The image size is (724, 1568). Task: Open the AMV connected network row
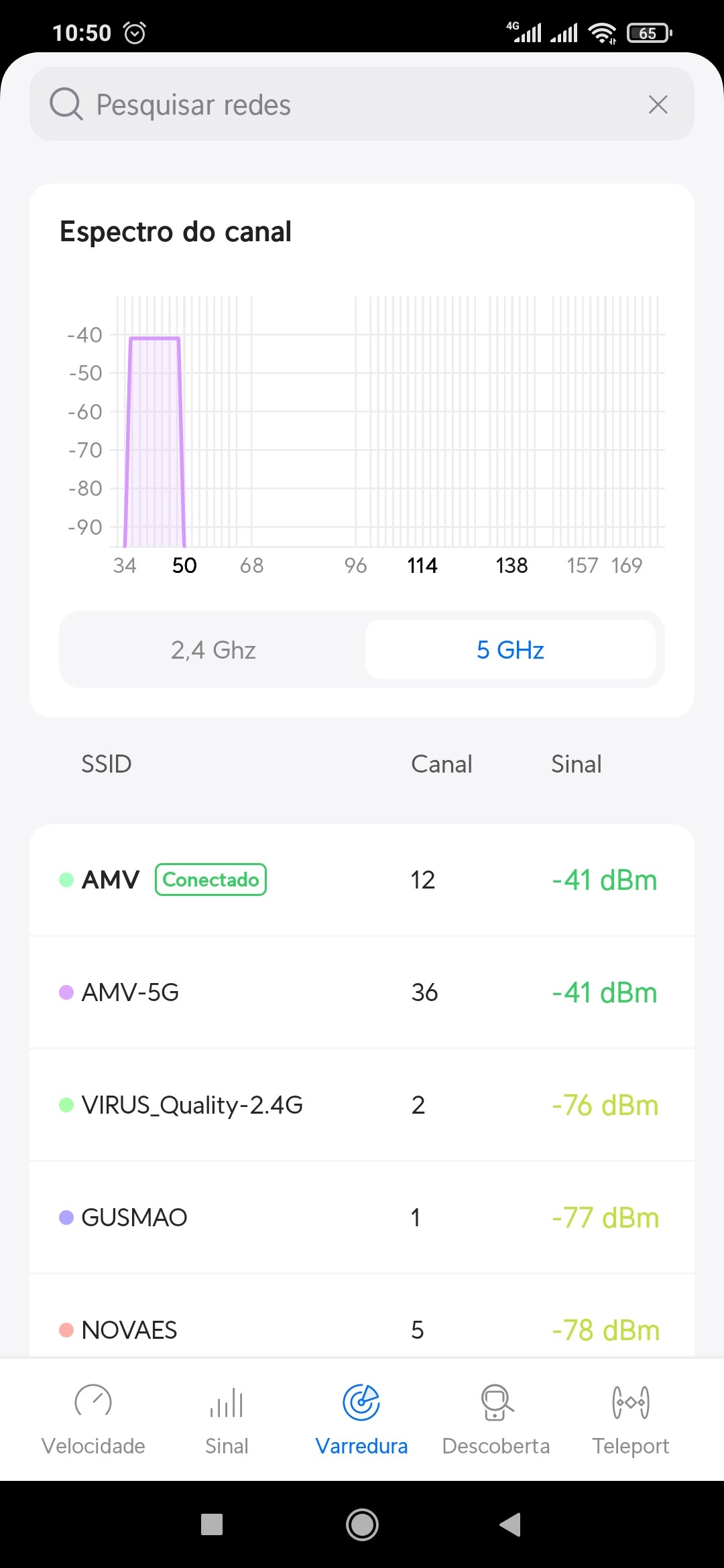362,880
